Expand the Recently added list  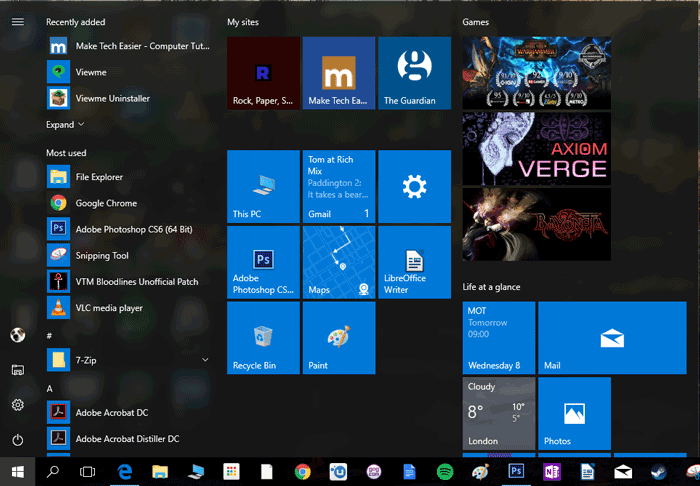pyautogui.click(x=65, y=125)
